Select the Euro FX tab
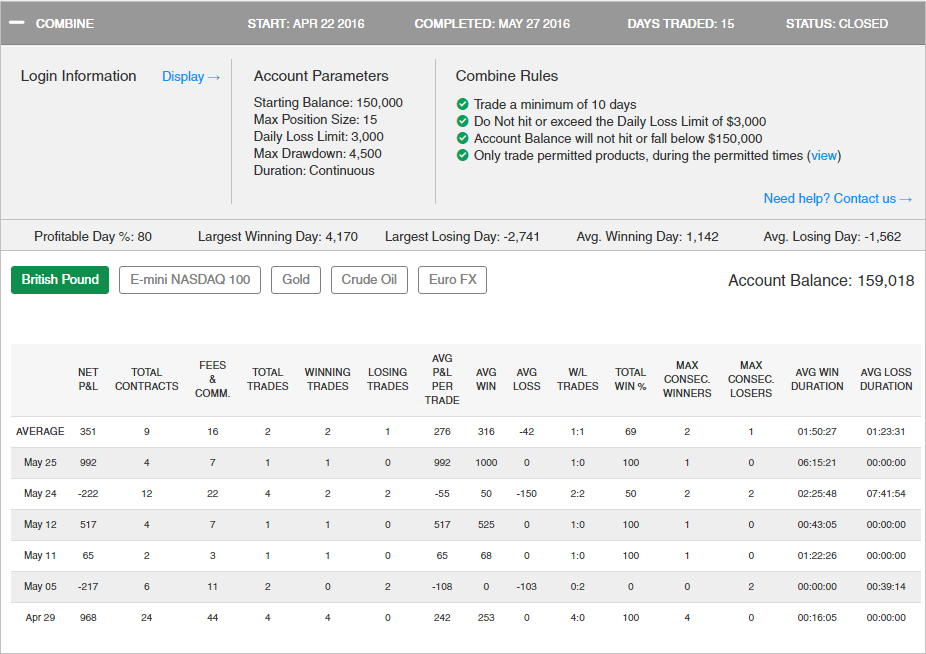 click(x=452, y=279)
